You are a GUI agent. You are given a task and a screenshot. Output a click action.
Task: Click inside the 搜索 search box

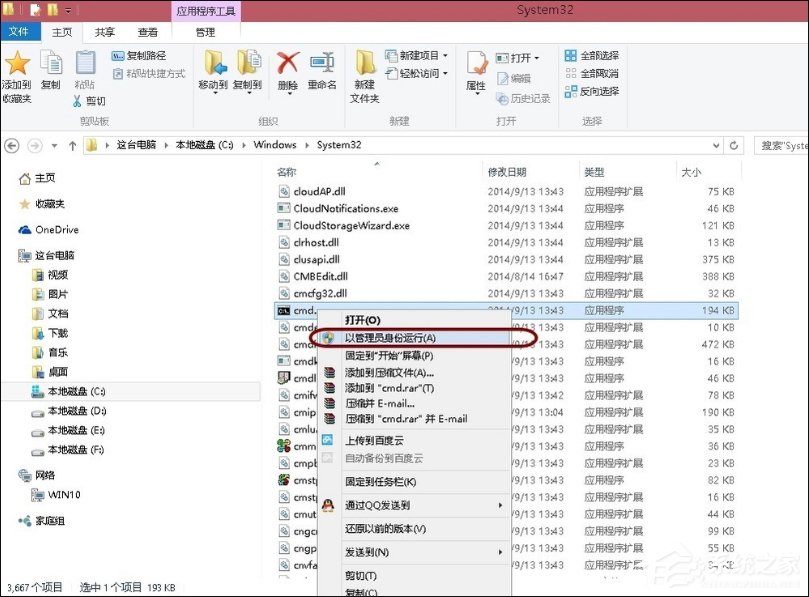[x=780, y=145]
